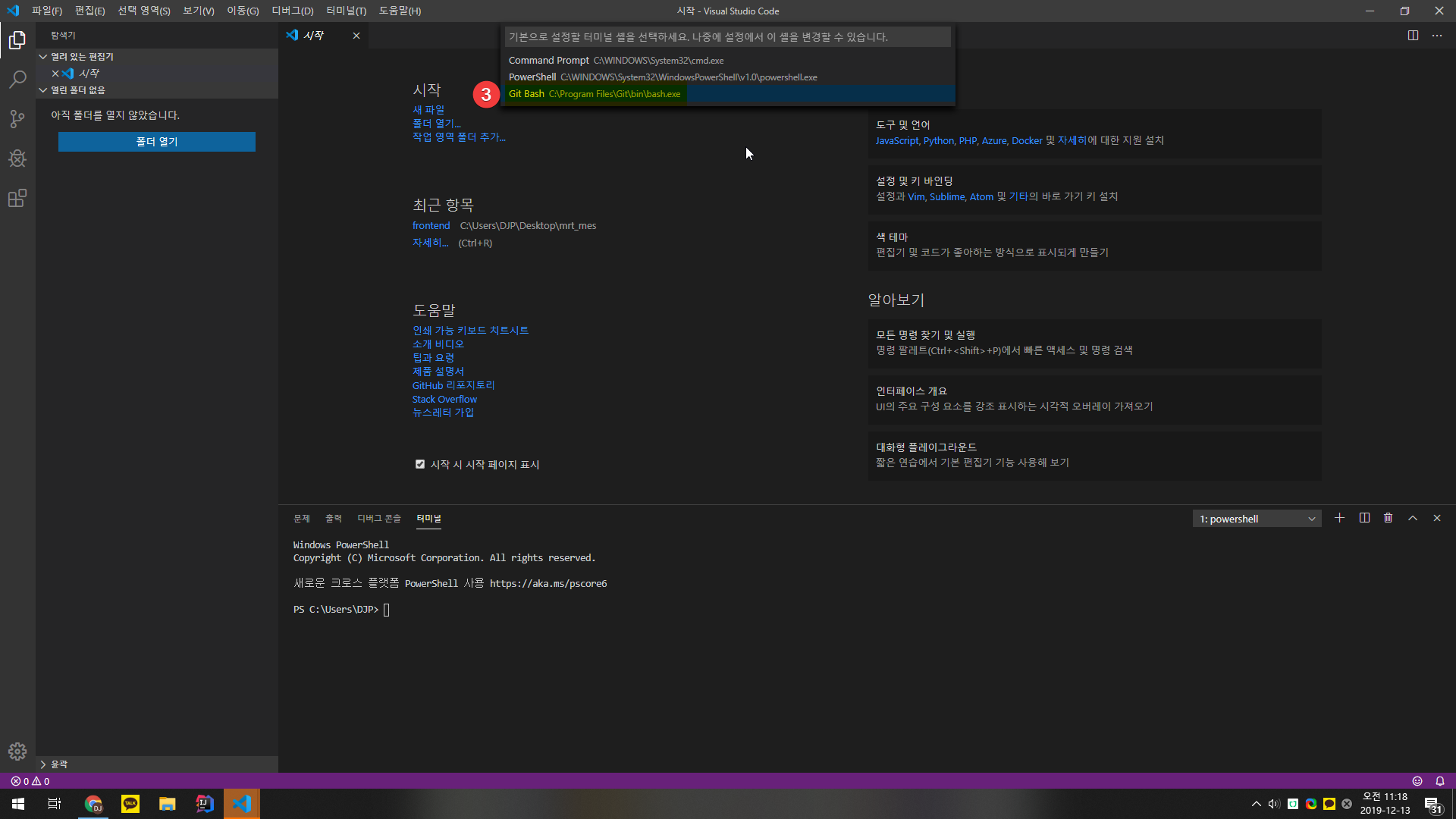1456x819 pixels.
Task: Open the Terminal menu in menu bar
Action: click(x=346, y=11)
